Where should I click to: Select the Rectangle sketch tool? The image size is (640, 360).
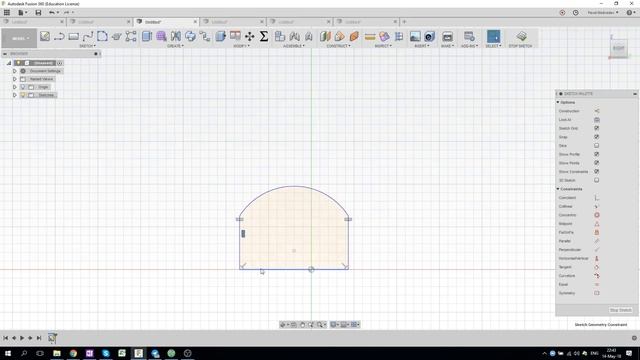point(73,36)
